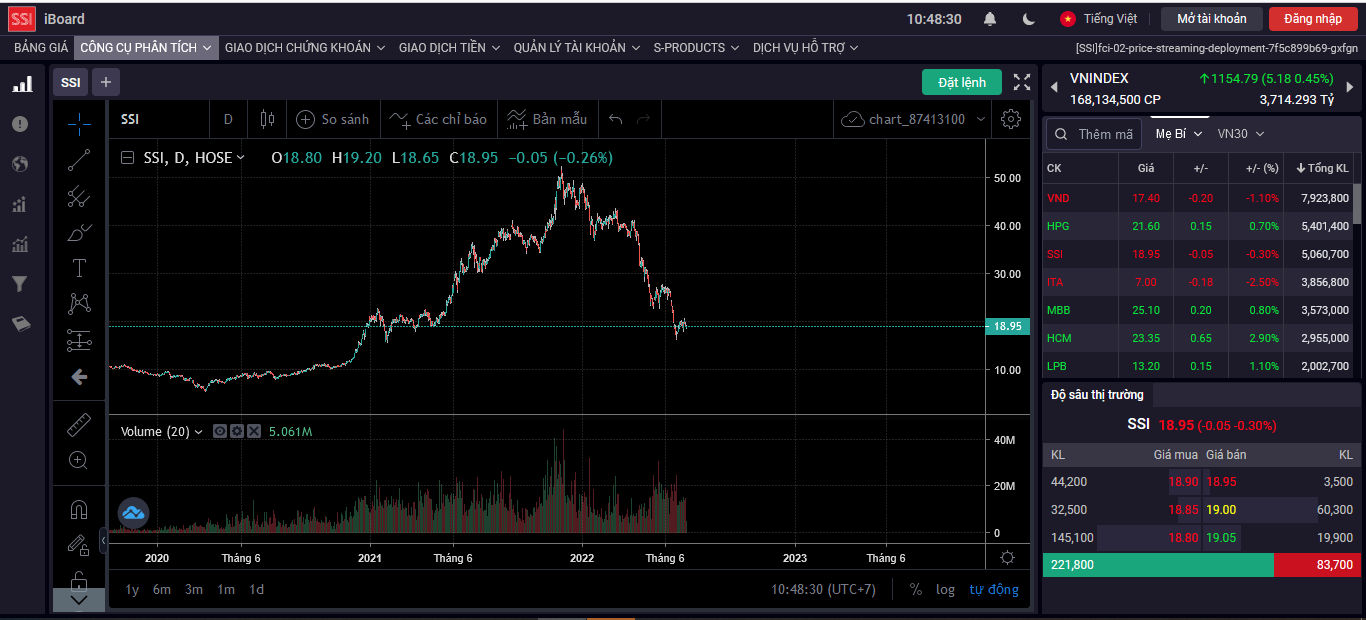Select the ruler measure tool
Image resolution: width=1366 pixels, height=620 pixels.
pyautogui.click(x=79, y=424)
